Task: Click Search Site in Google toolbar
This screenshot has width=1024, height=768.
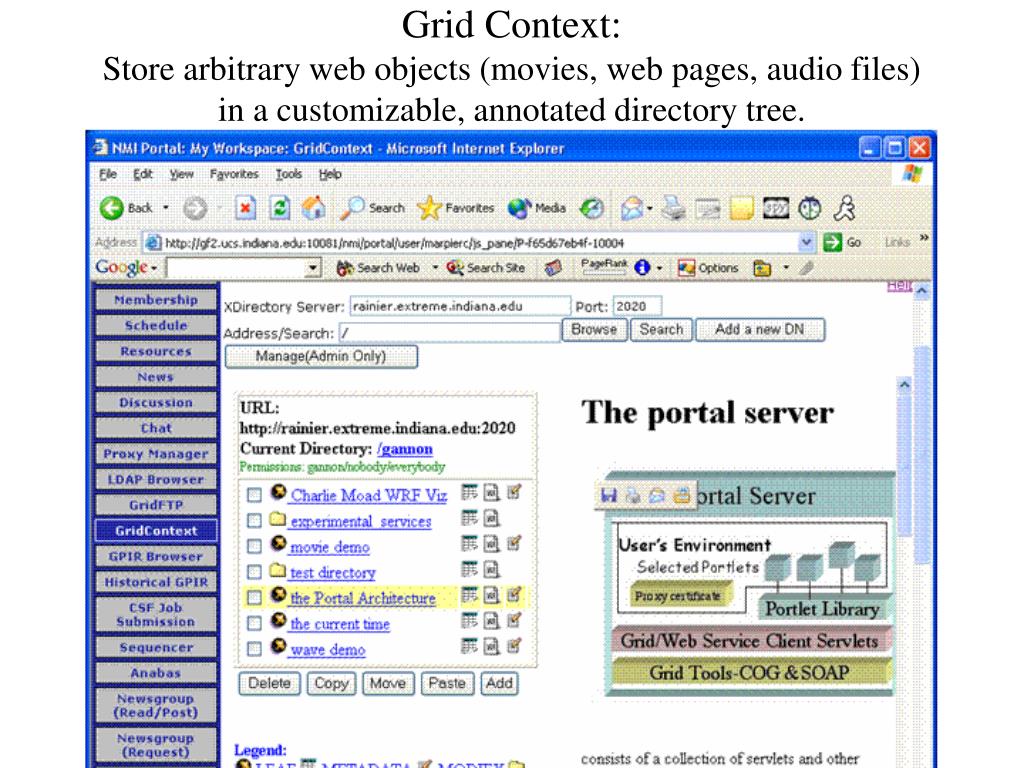Action: click(x=486, y=268)
